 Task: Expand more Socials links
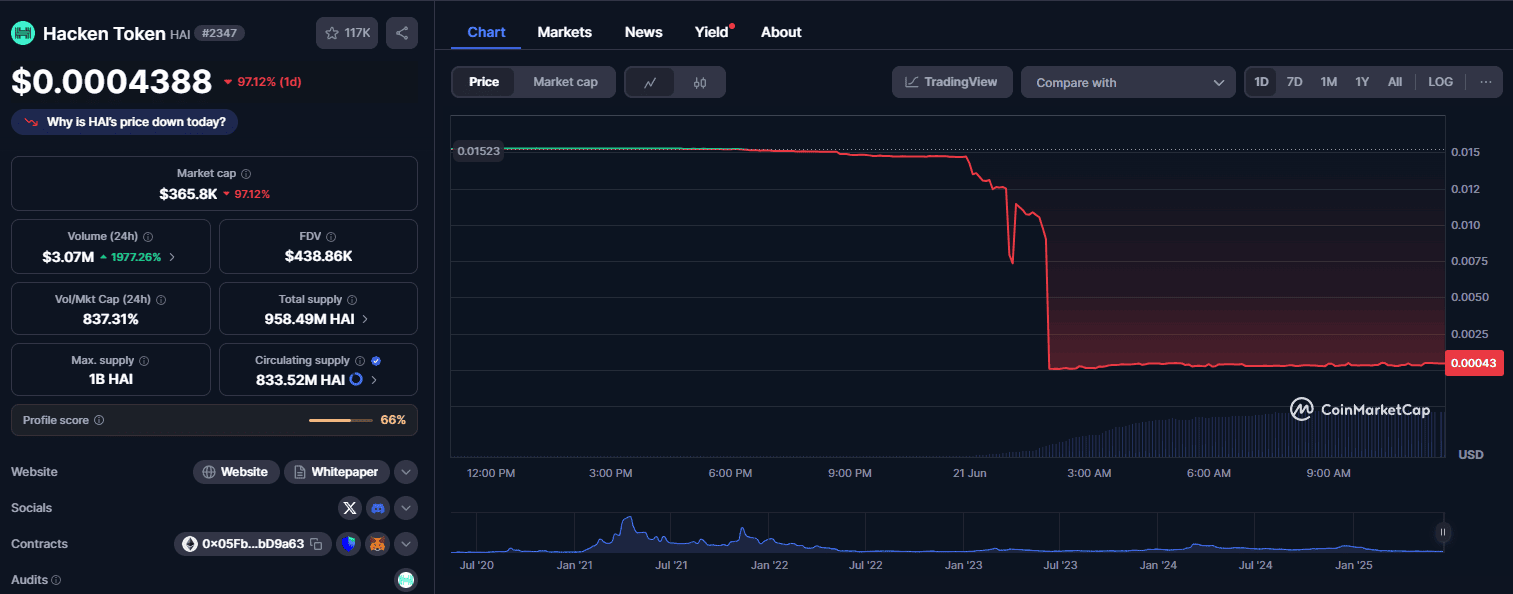tap(406, 508)
